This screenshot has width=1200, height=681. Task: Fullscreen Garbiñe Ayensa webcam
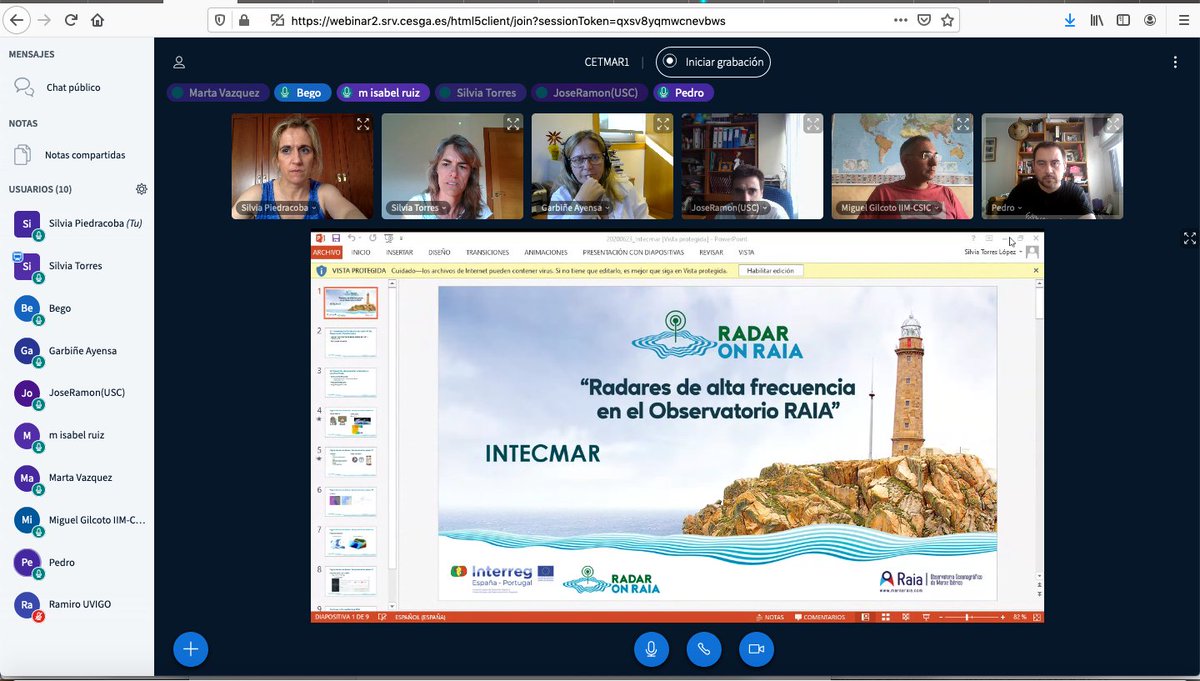click(x=663, y=124)
